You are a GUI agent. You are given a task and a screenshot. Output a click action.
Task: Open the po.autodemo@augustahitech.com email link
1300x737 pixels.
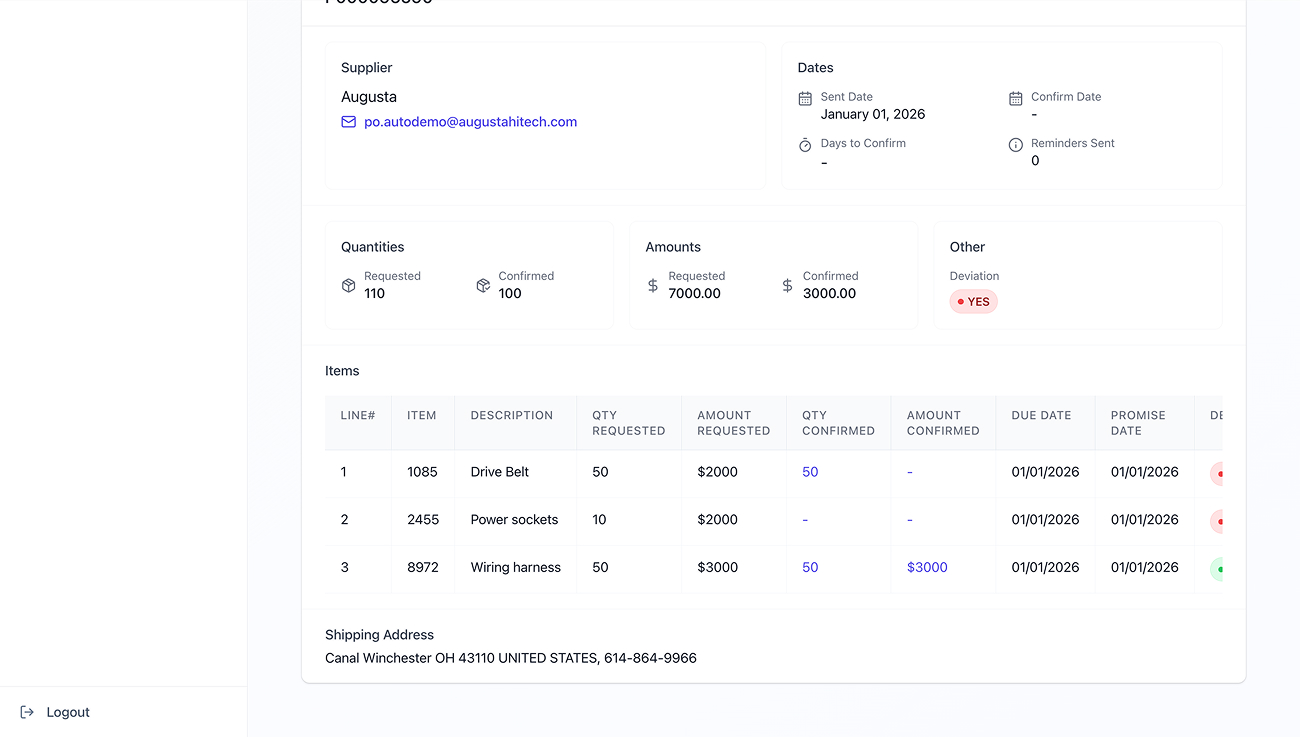[470, 122]
